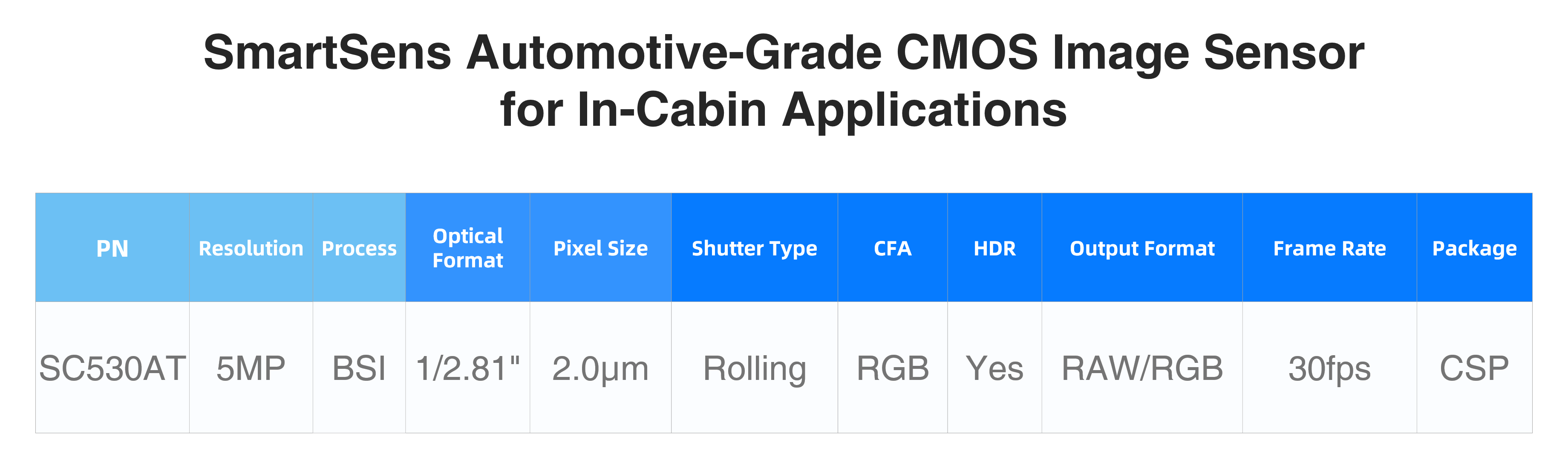This screenshot has width=1568, height=475.
Task: Select the Optical Format header
Action: point(467,248)
